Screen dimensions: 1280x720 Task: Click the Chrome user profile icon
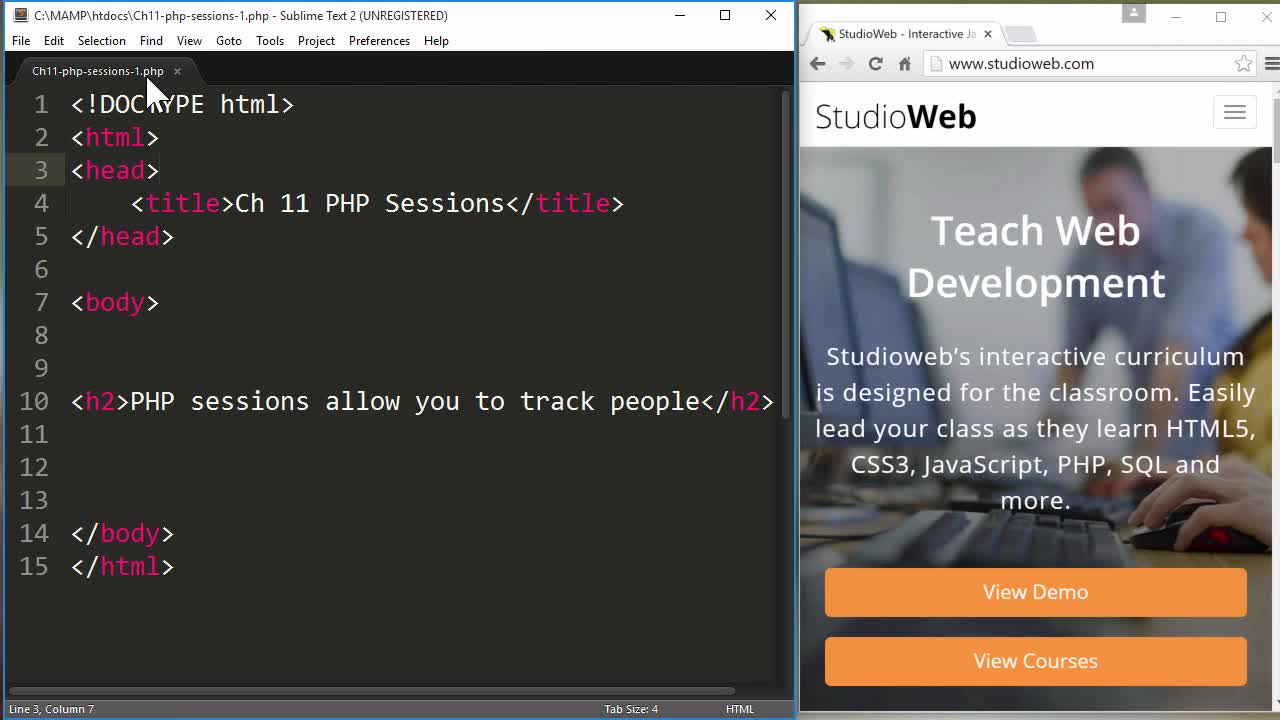(x=1133, y=13)
